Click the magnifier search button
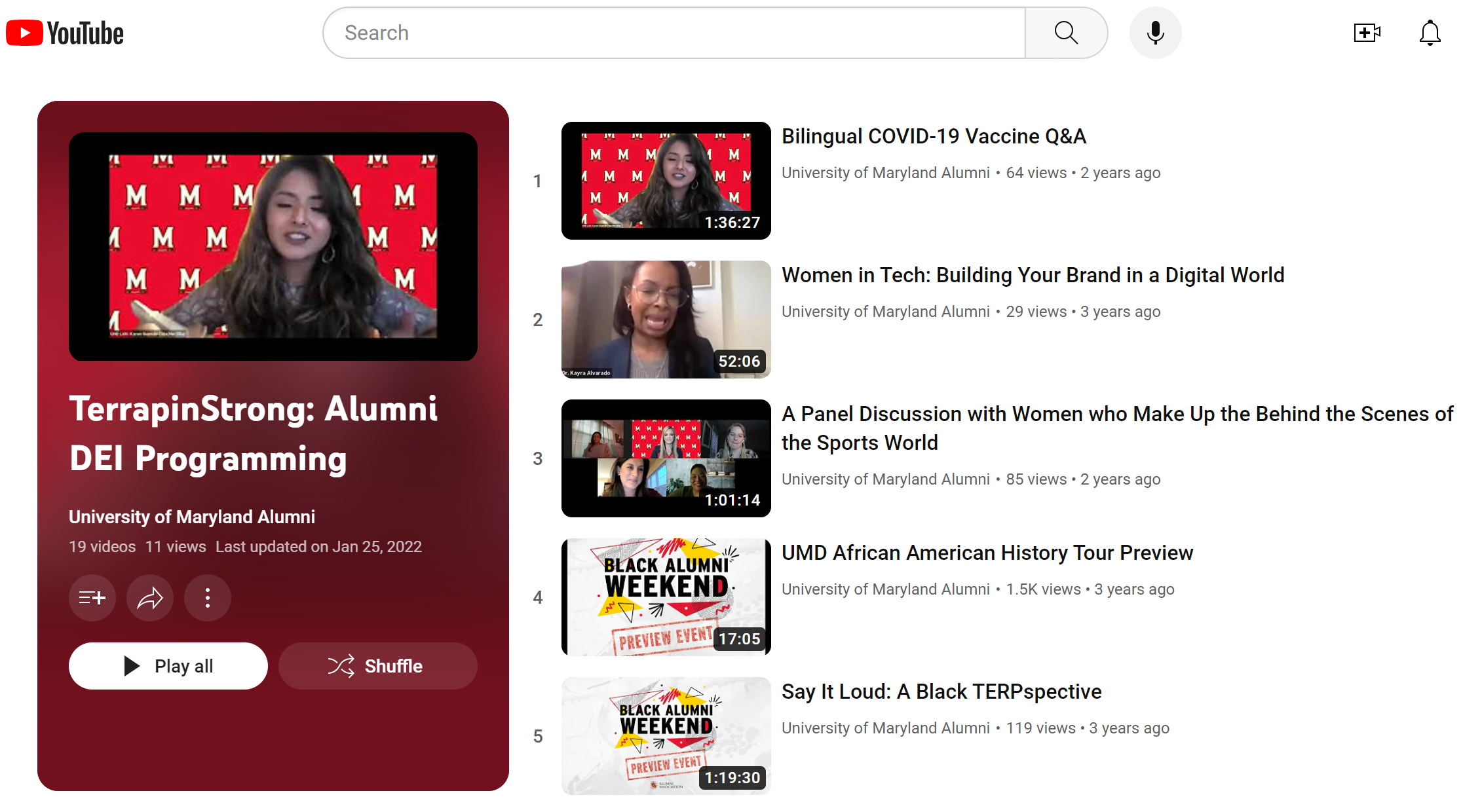 click(1066, 33)
